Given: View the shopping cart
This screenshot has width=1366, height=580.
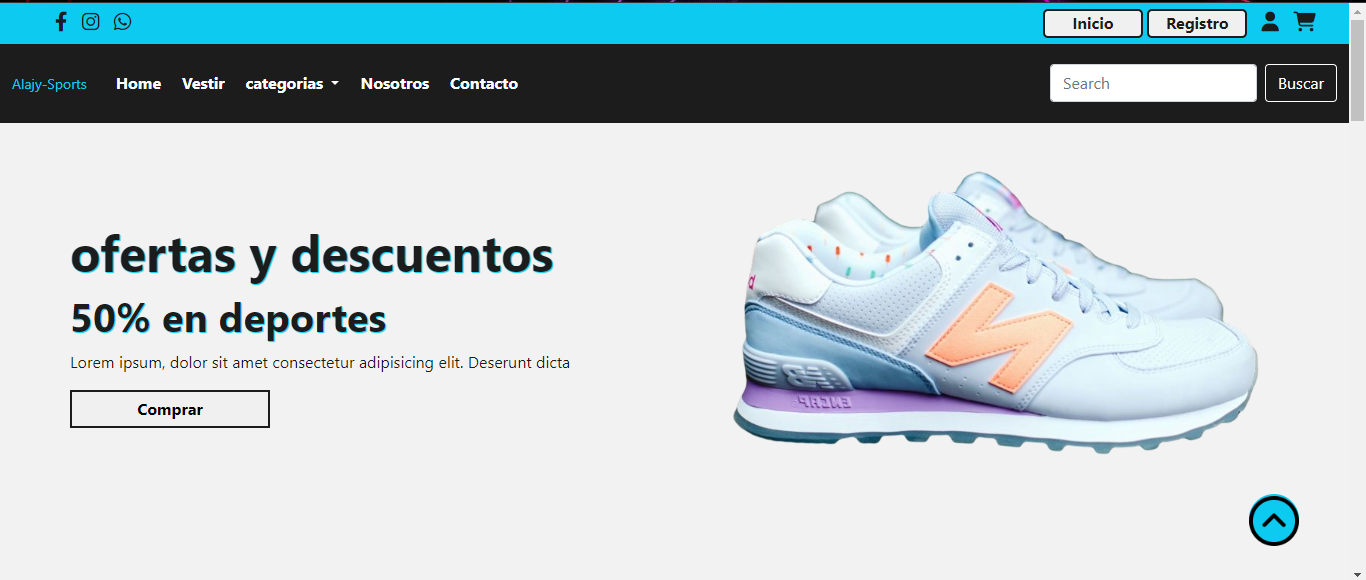Looking at the screenshot, I should (x=1305, y=22).
